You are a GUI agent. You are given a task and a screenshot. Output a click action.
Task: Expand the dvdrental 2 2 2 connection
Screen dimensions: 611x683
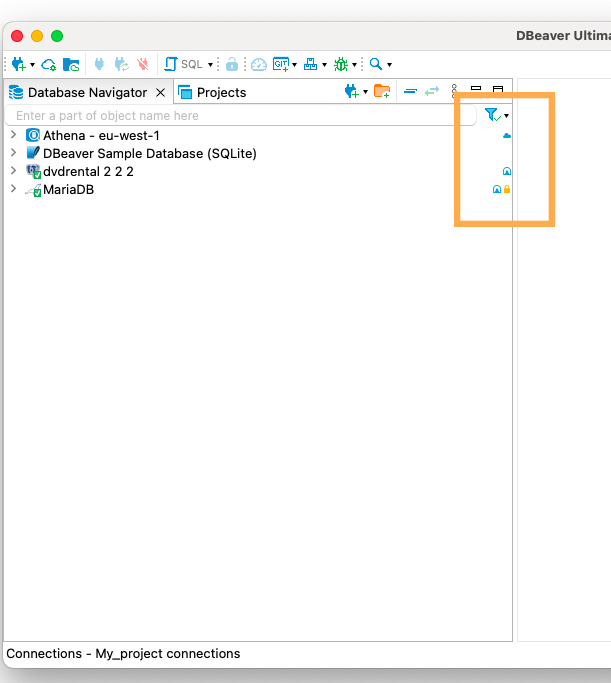coord(14,170)
